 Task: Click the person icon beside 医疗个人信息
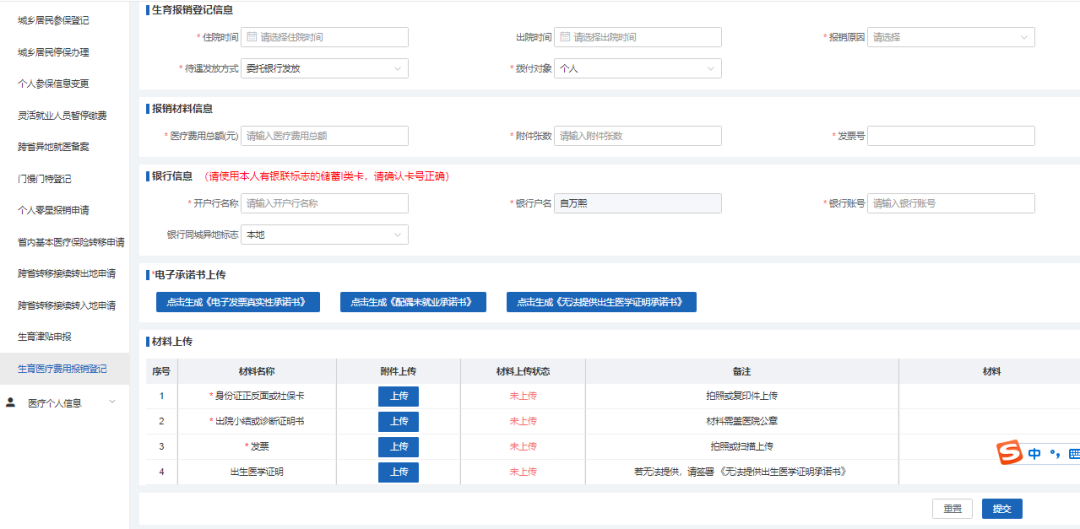10,403
